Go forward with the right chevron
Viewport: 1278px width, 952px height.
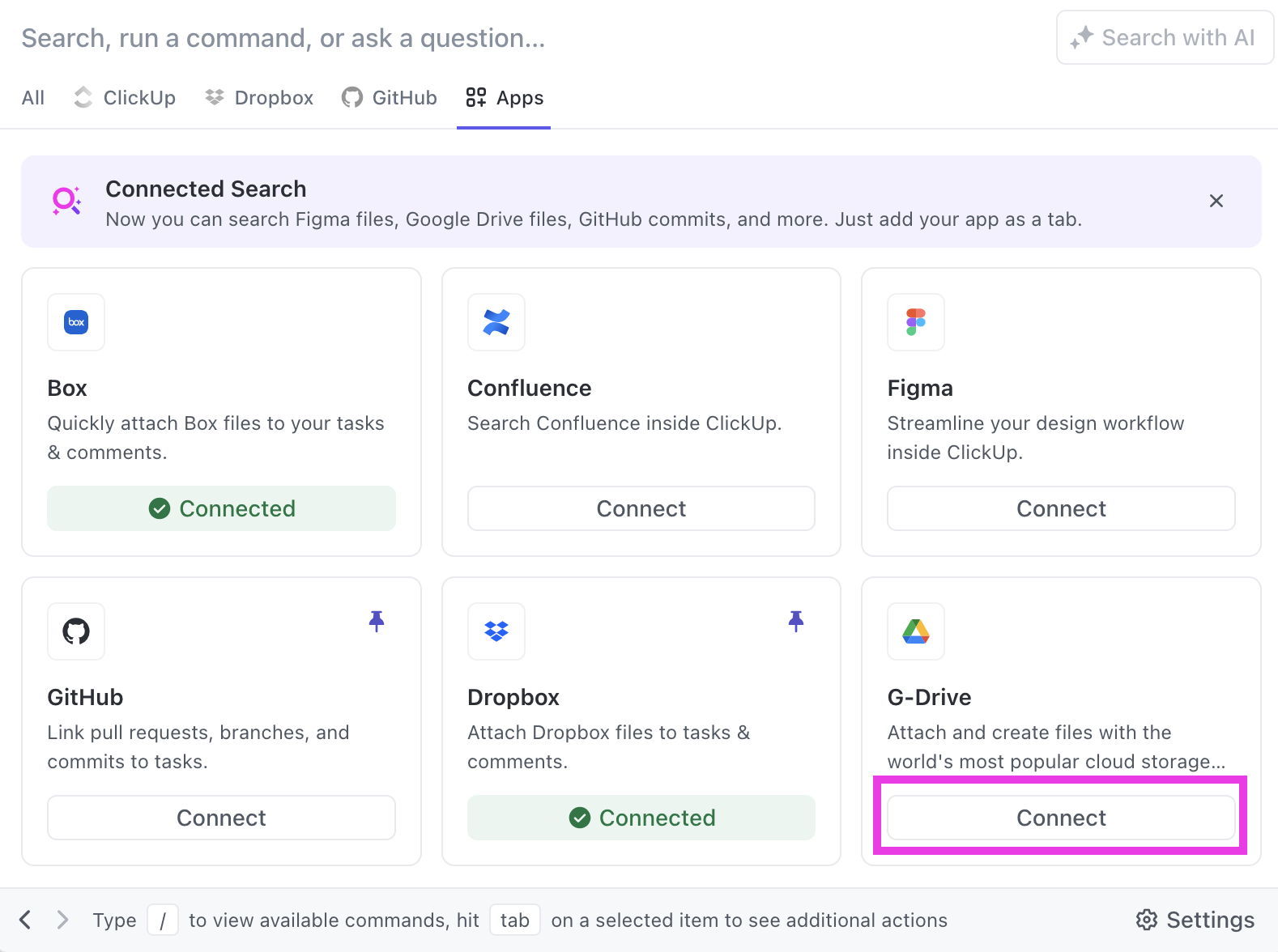coord(62,920)
